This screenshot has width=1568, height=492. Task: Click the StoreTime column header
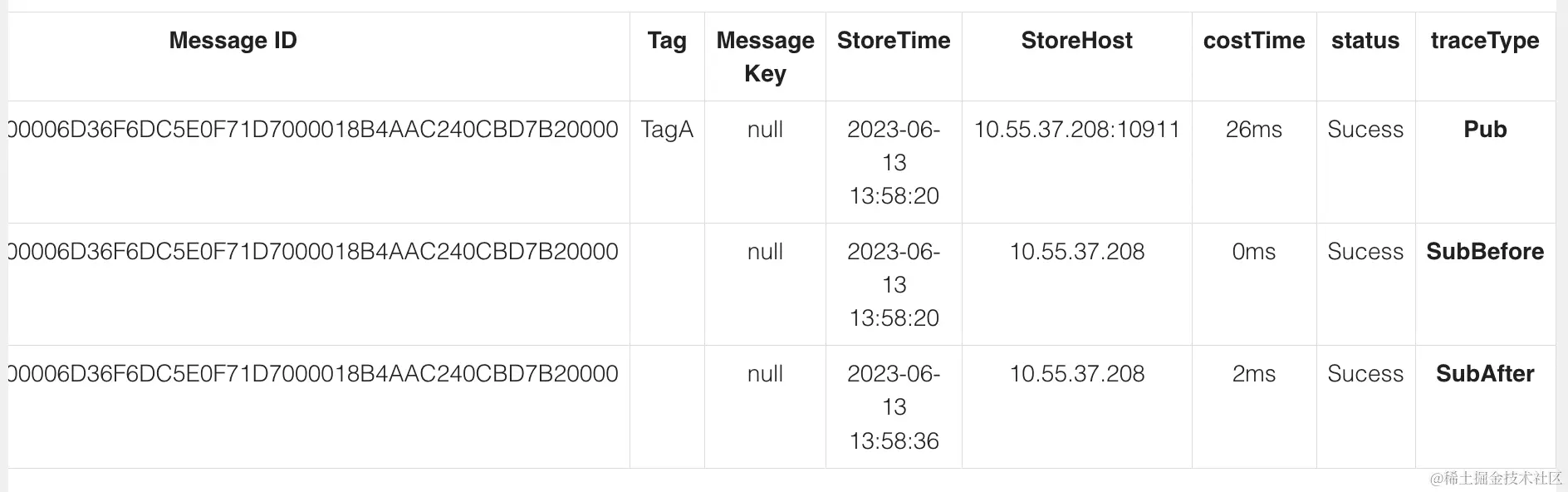pyautogui.click(x=894, y=41)
